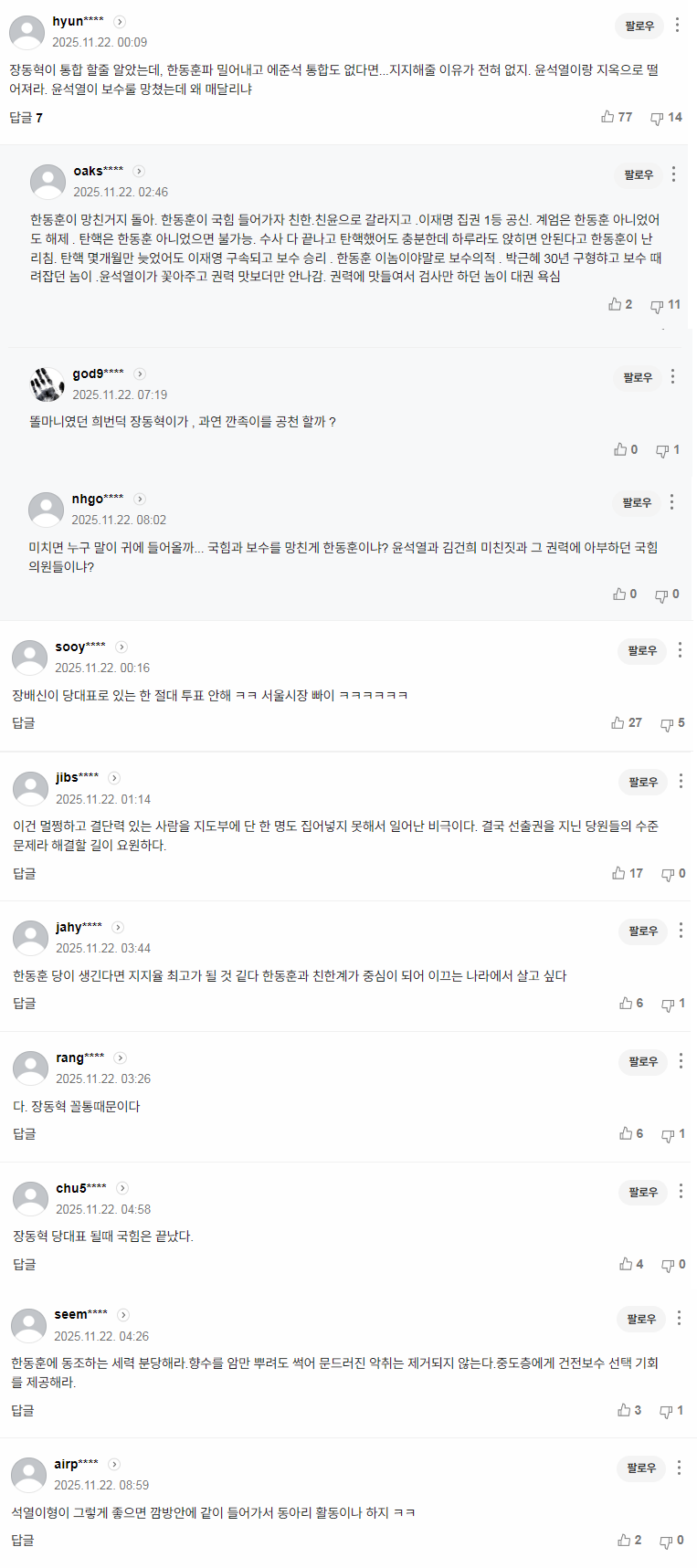Screen dimensions: 697x1568
Task: Toggle the 팔로우 button next to god9****
Action: coord(638,377)
